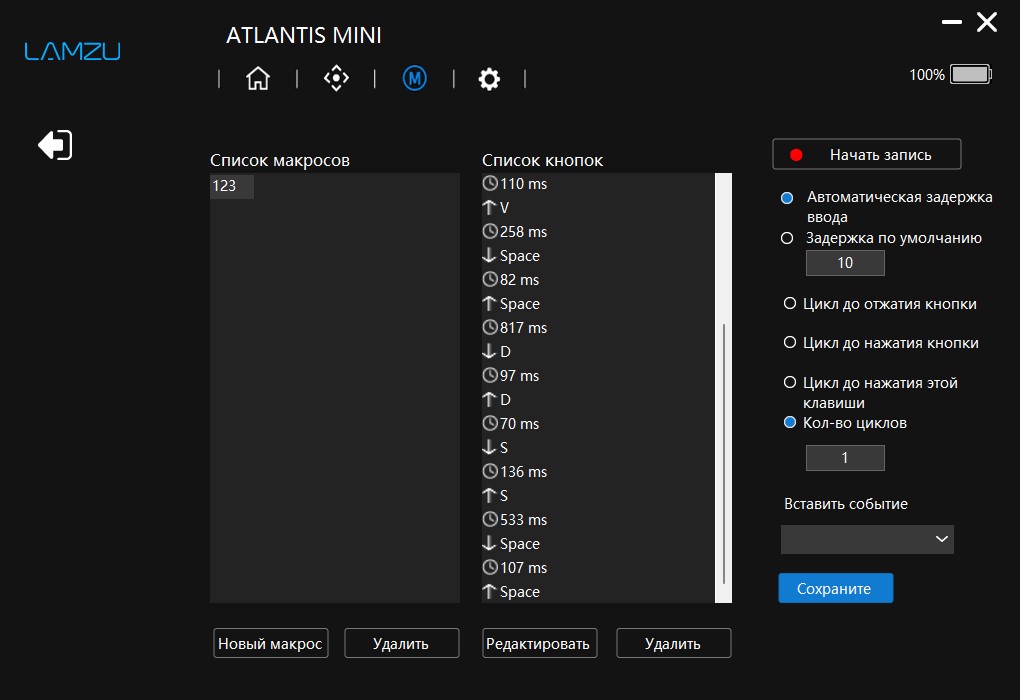Image resolution: width=1020 pixels, height=700 pixels.
Task: Select the key press 'D' row
Action: (598, 352)
